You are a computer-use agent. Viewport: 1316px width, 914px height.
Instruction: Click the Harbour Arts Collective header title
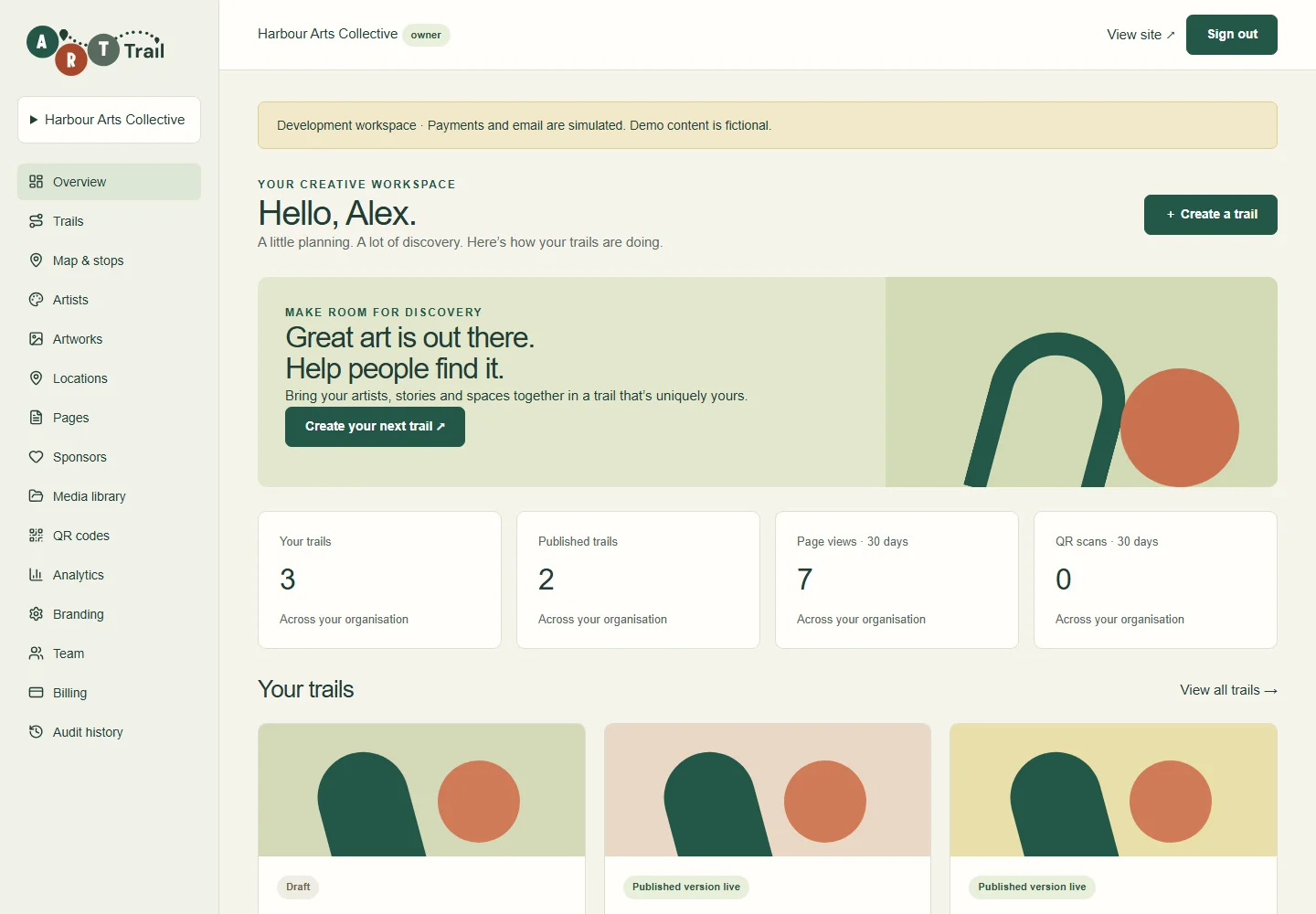(327, 34)
